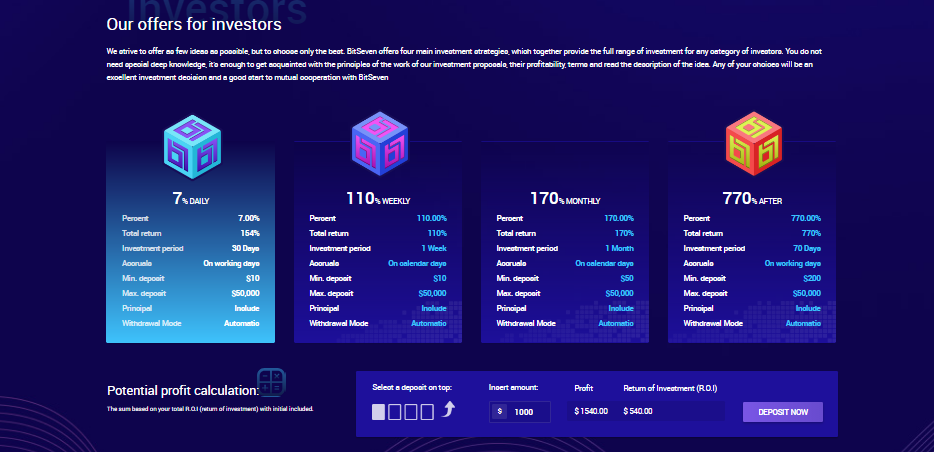Click the "1 Month" investment period value
Viewport: 934px width, 452px height.
[x=619, y=248]
